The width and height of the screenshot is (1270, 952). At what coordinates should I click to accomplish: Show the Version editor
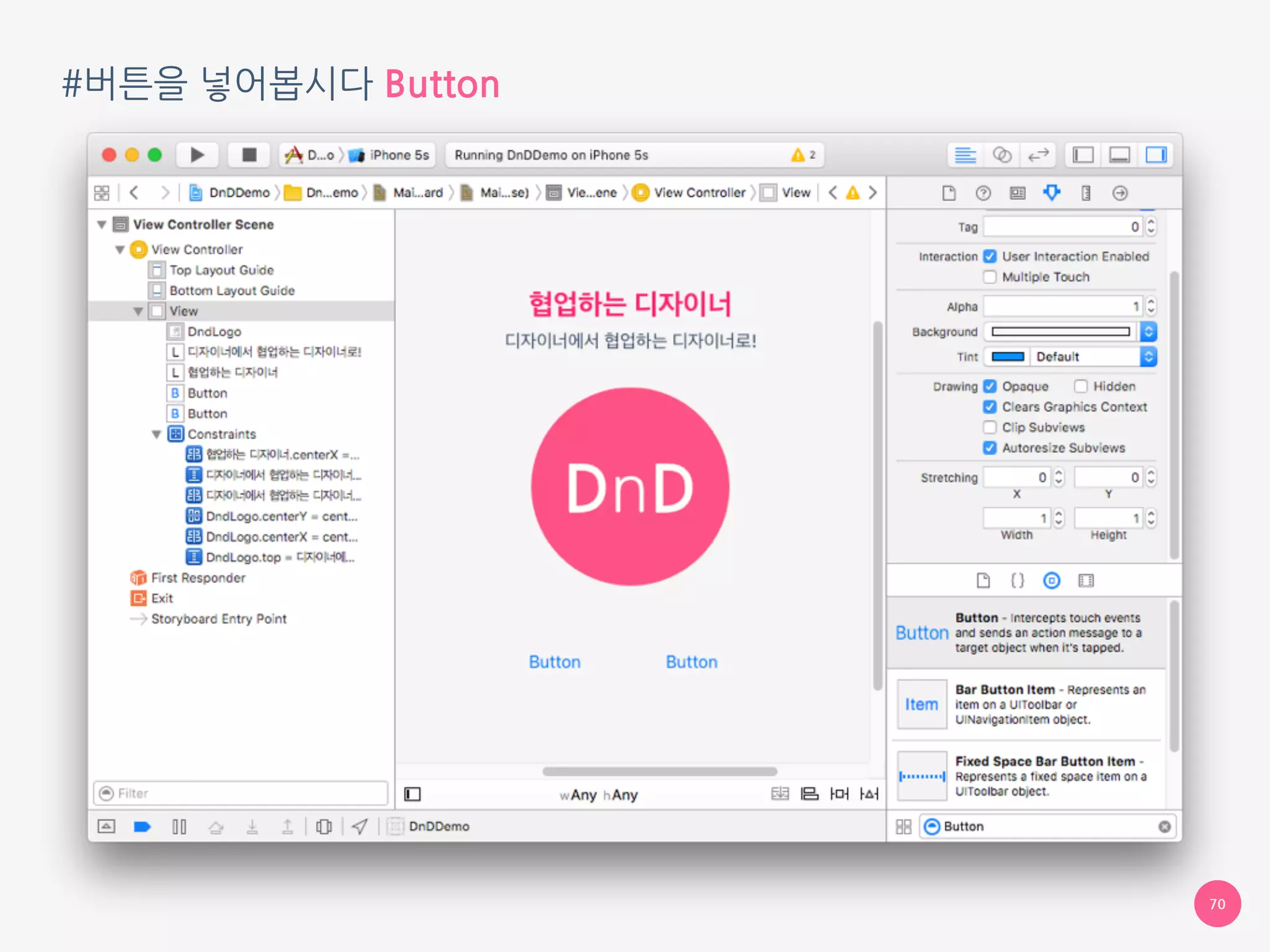tap(1038, 155)
